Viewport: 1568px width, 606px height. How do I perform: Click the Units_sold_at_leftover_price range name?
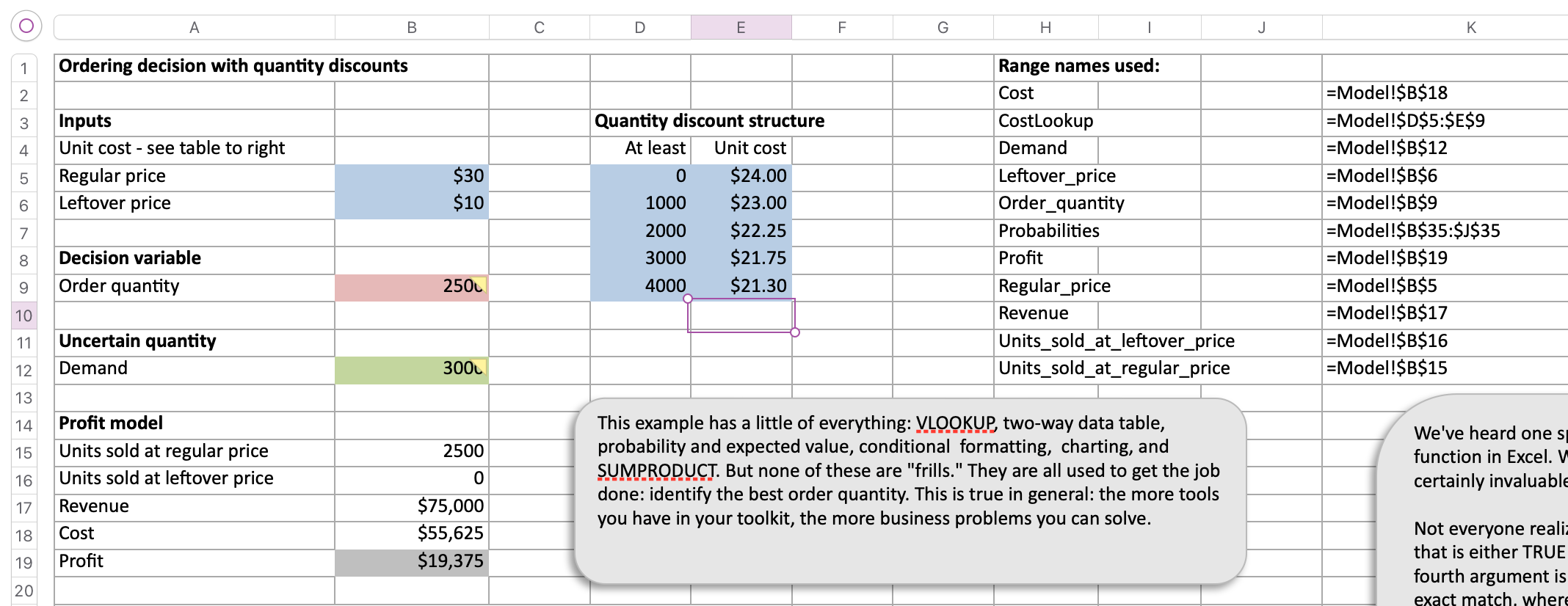coord(1116,341)
